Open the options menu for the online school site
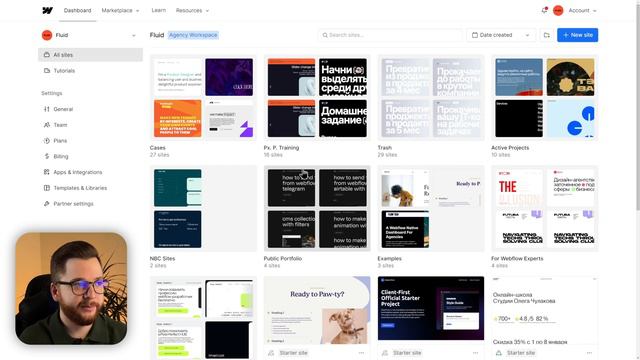 click(589, 353)
